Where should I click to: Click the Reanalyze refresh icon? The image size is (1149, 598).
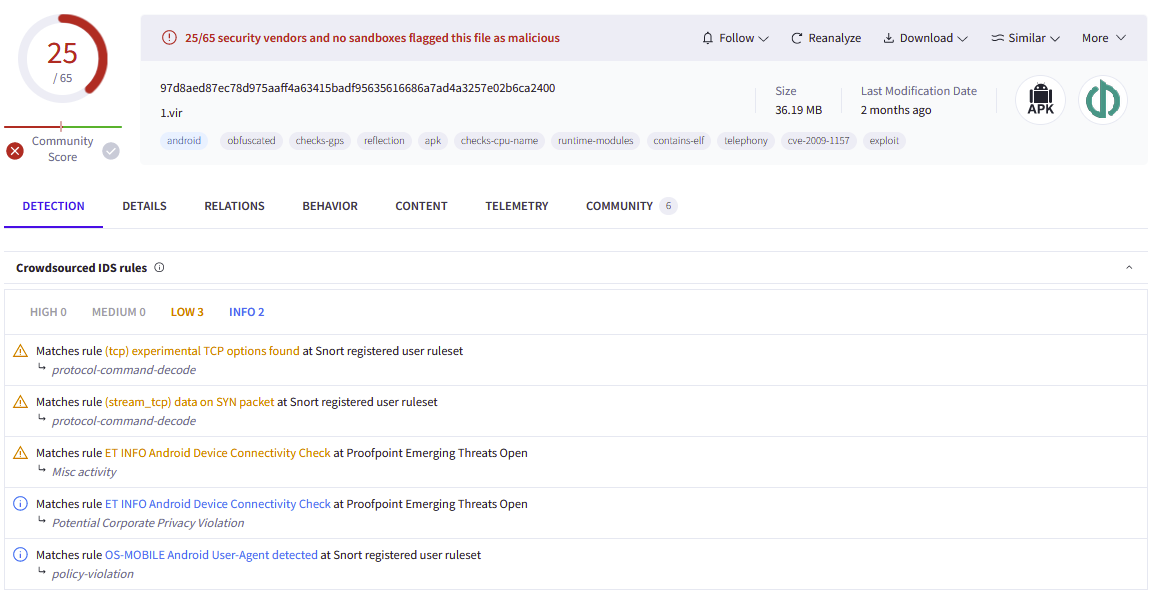797,38
